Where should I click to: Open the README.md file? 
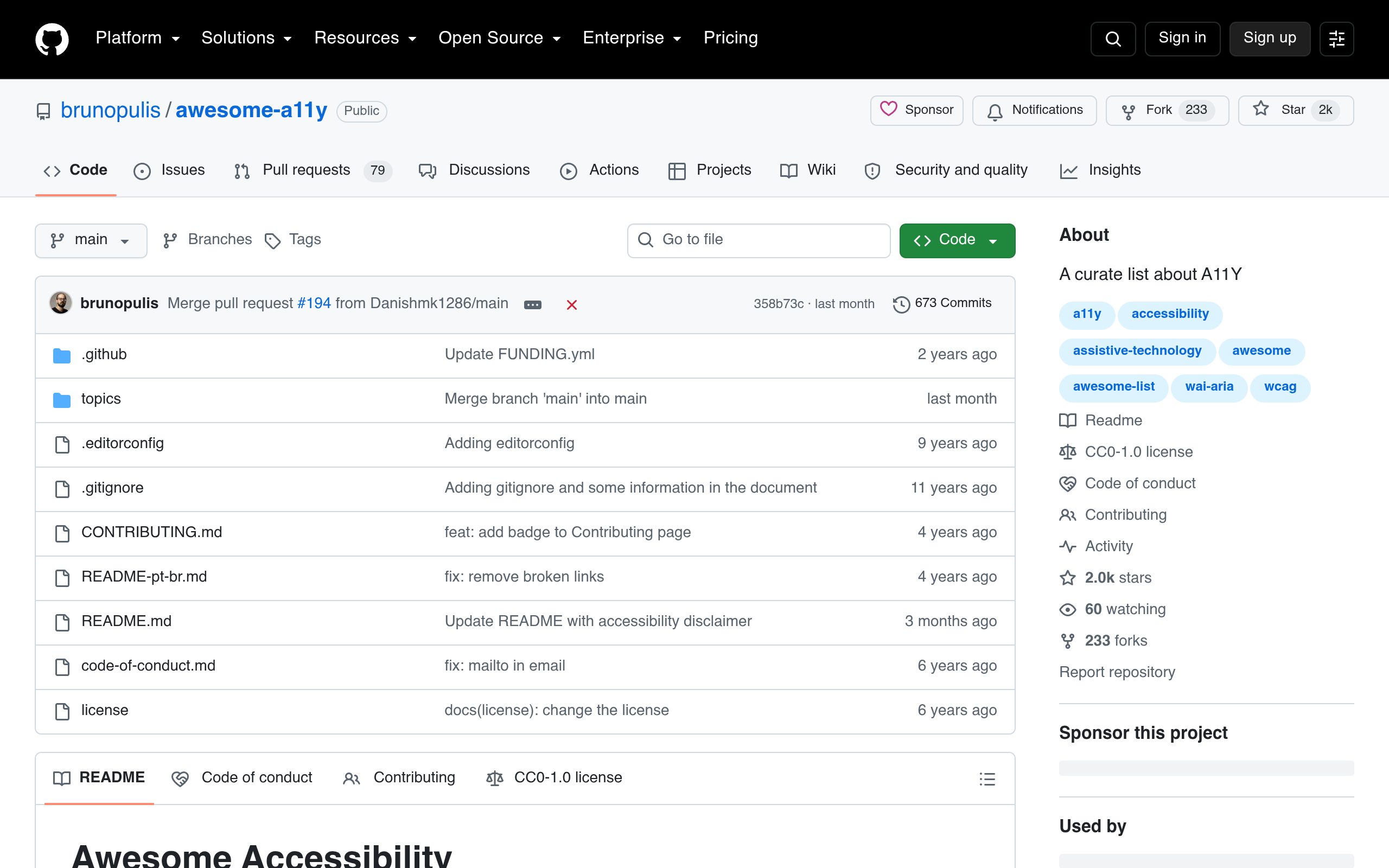(x=126, y=621)
